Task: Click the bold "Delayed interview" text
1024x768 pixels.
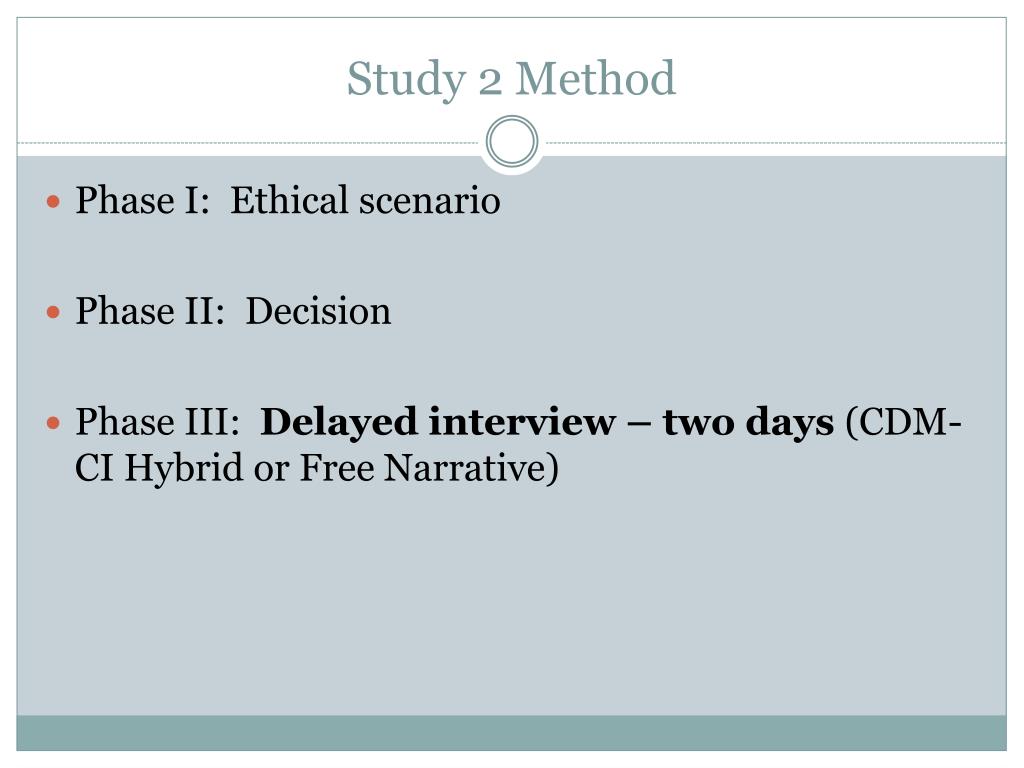Action: click(438, 422)
